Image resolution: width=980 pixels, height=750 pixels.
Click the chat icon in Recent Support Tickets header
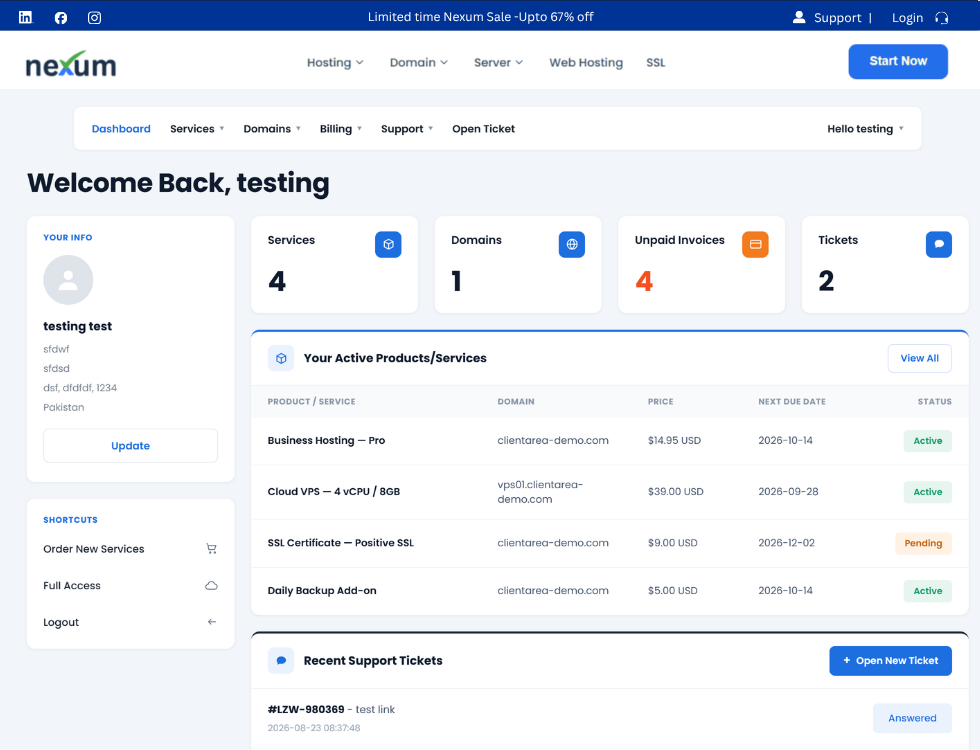click(x=281, y=661)
